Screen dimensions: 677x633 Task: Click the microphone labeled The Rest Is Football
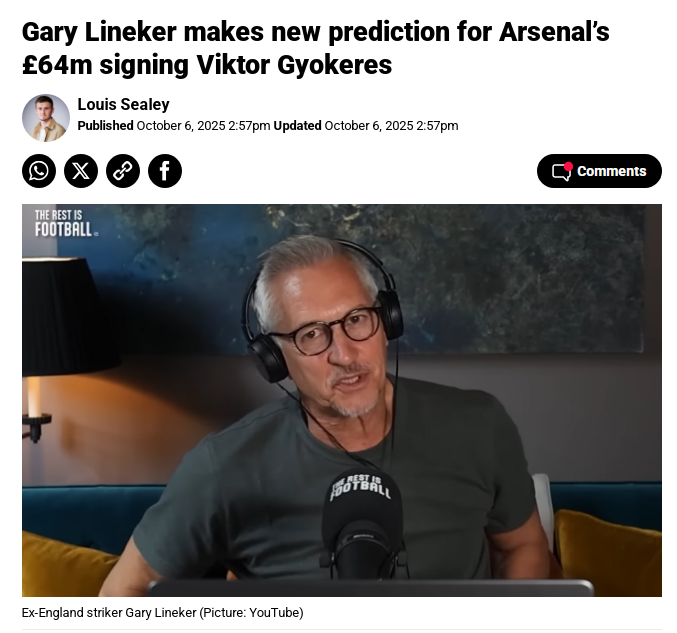click(362, 522)
